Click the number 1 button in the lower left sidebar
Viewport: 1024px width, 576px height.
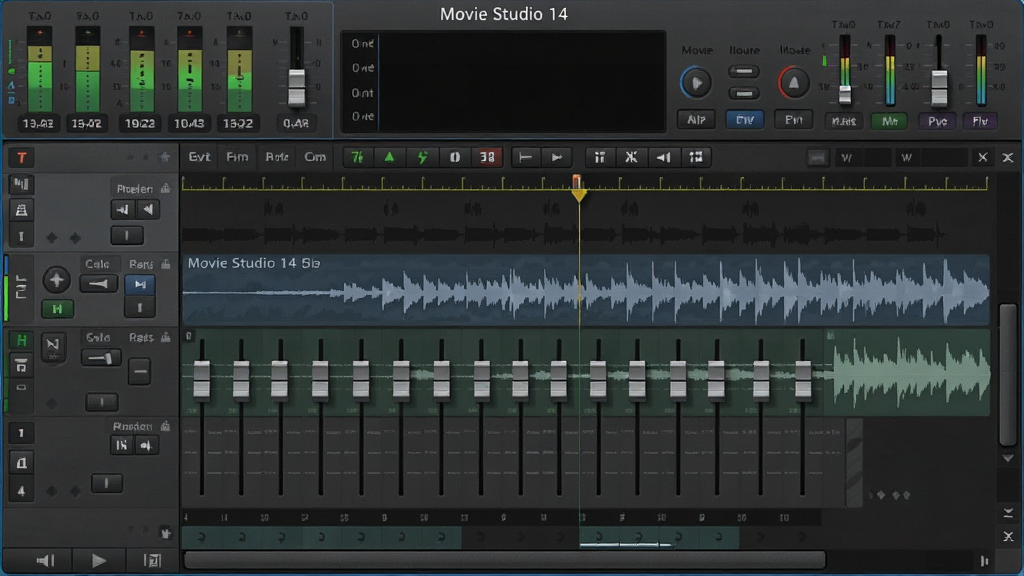(21, 433)
